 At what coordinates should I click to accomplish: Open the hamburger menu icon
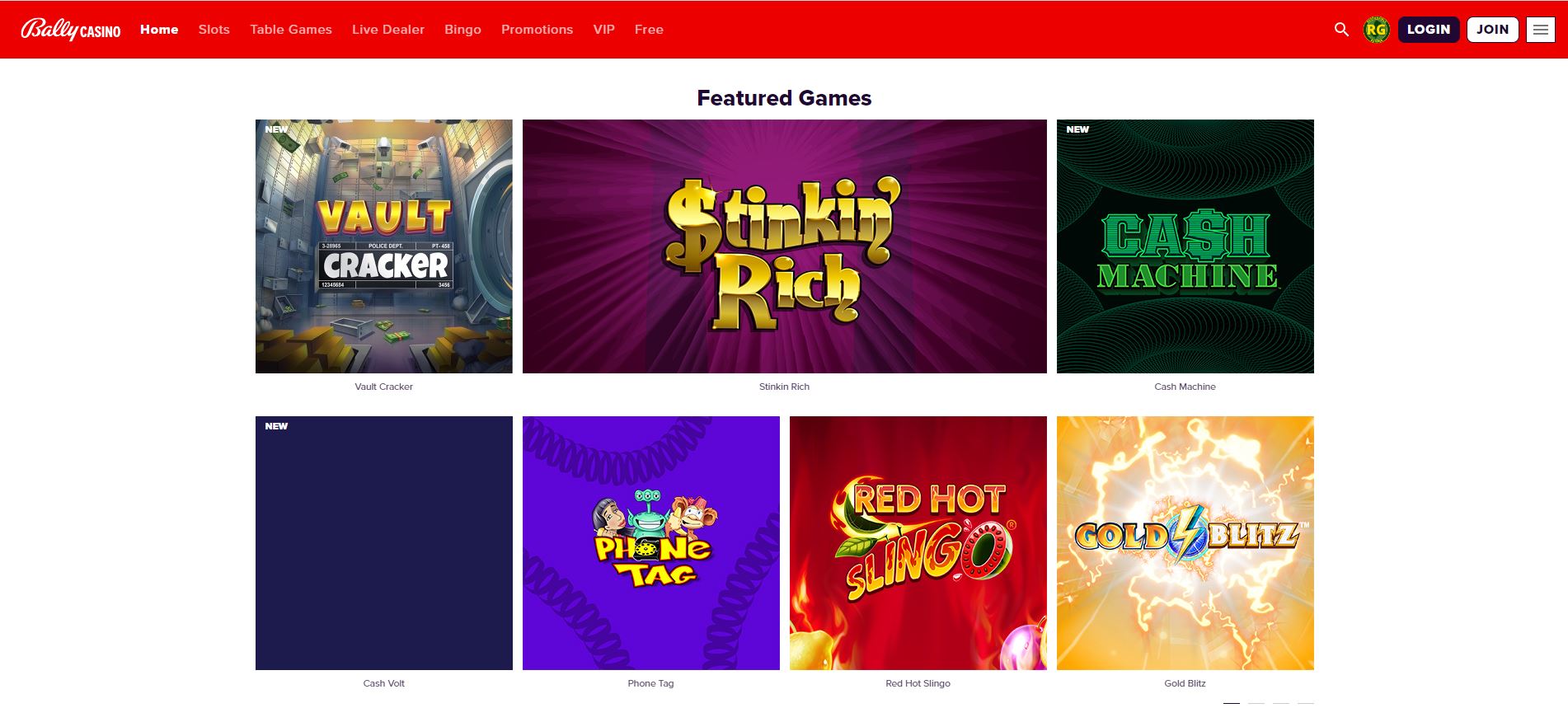(x=1540, y=30)
